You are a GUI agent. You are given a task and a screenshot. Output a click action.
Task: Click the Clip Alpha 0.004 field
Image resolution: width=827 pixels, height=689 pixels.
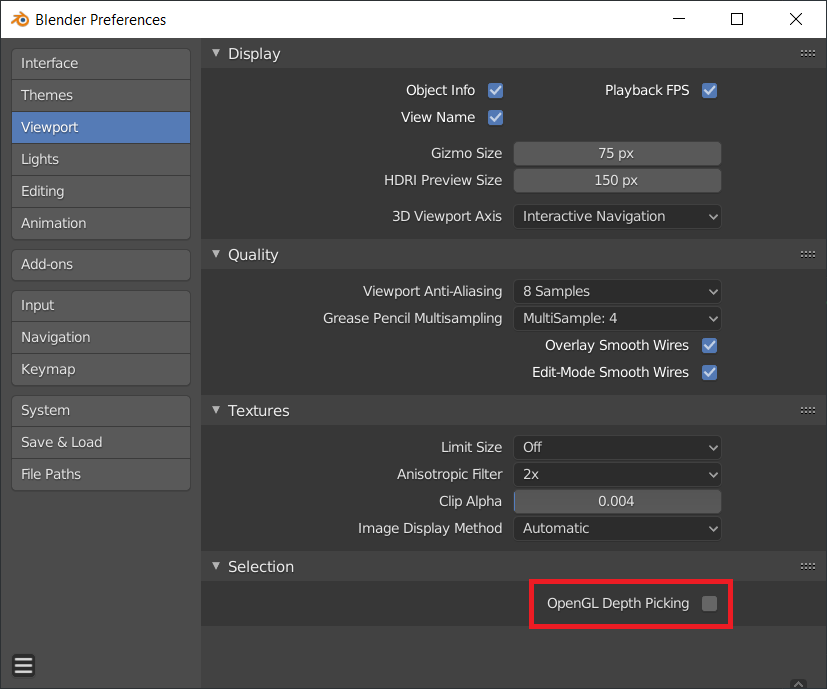coord(617,501)
